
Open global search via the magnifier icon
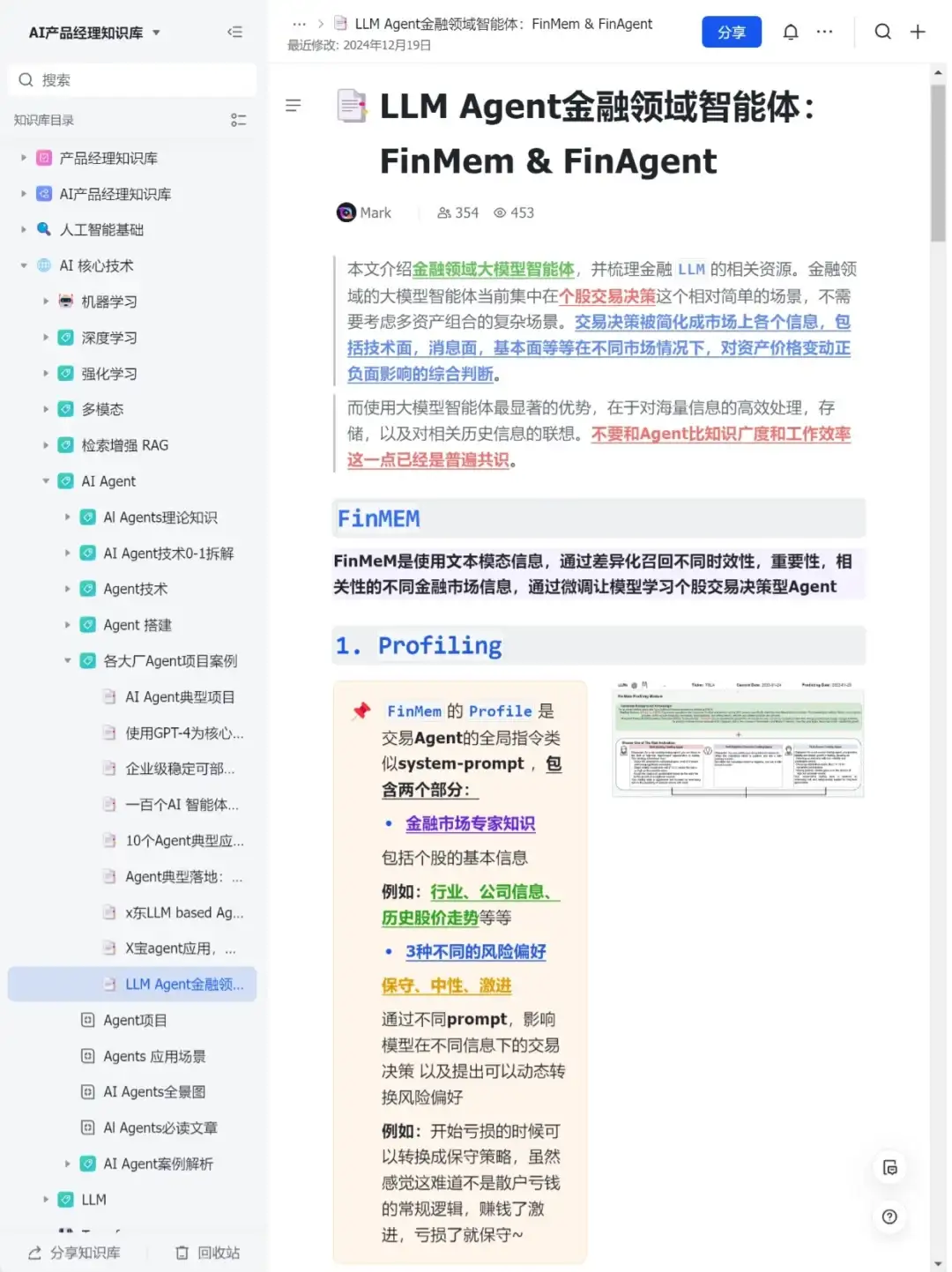(x=883, y=32)
